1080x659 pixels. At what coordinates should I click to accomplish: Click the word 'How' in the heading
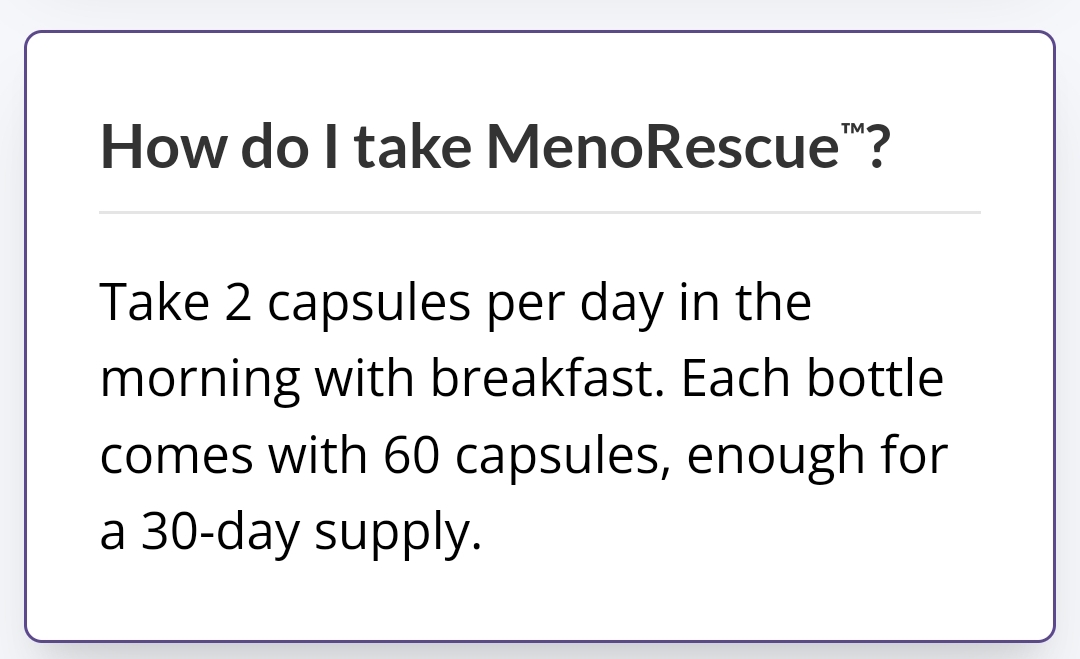click(163, 146)
